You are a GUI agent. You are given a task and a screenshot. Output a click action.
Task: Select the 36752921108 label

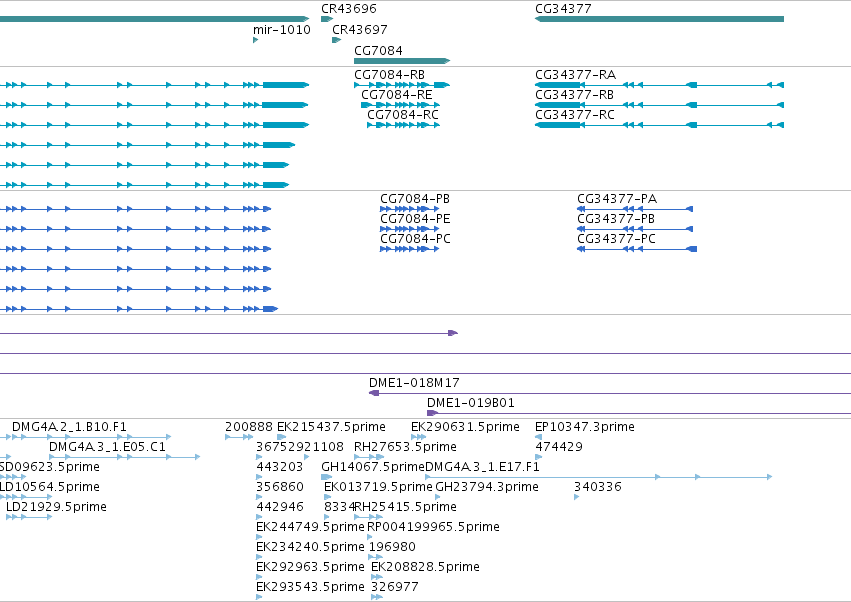300,447
